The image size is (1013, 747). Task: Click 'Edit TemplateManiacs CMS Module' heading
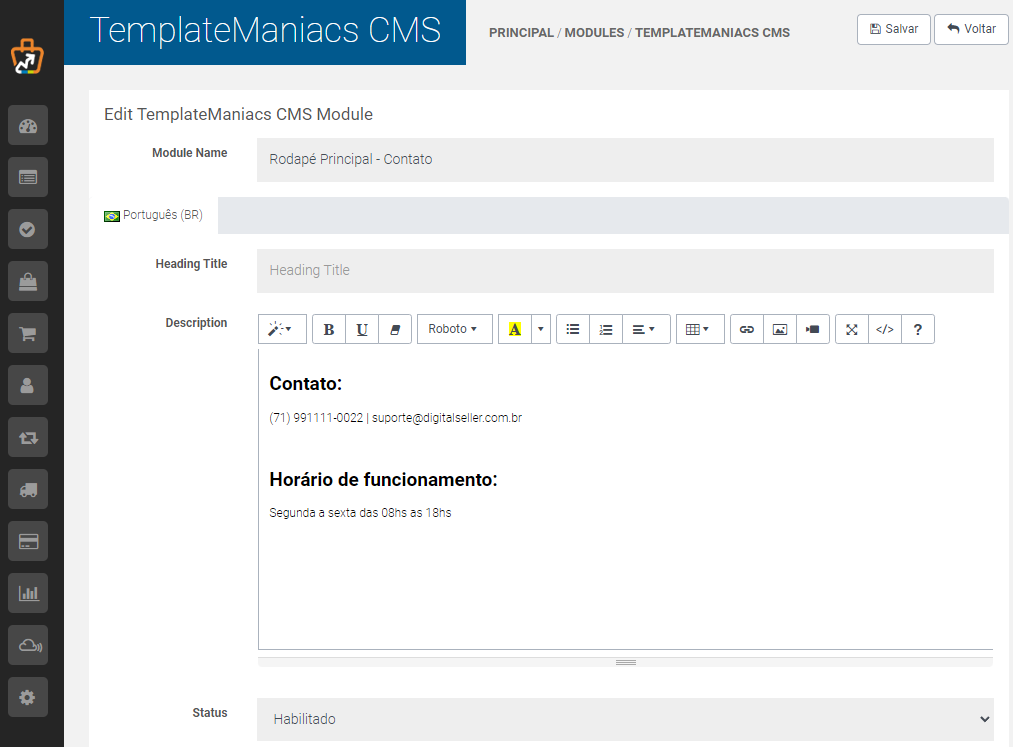[x=238, y=114]
